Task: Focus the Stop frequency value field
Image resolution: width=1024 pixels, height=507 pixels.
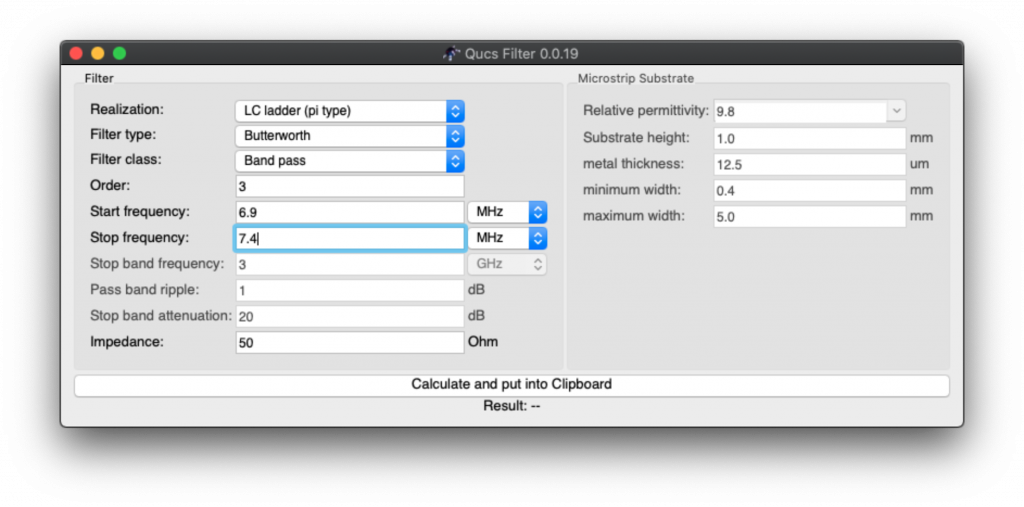Action: click(x=350, y=238)
